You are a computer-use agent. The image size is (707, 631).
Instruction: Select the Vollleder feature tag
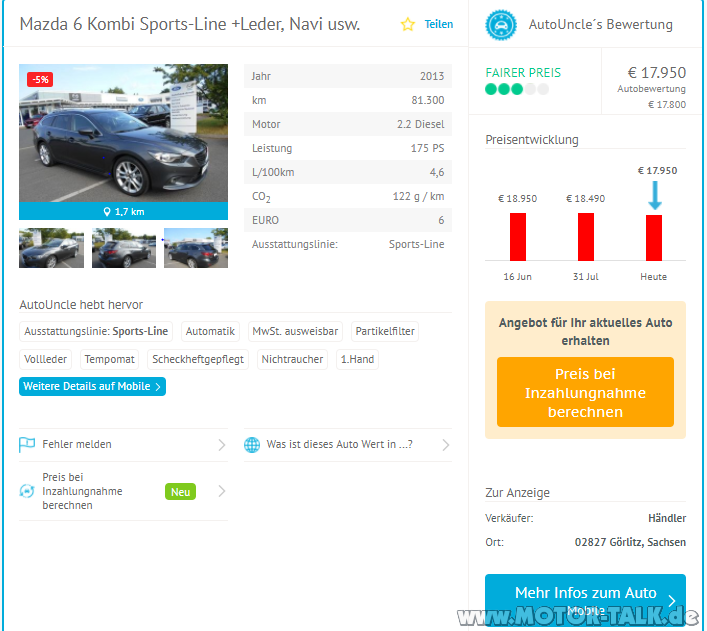pos(46,359)
